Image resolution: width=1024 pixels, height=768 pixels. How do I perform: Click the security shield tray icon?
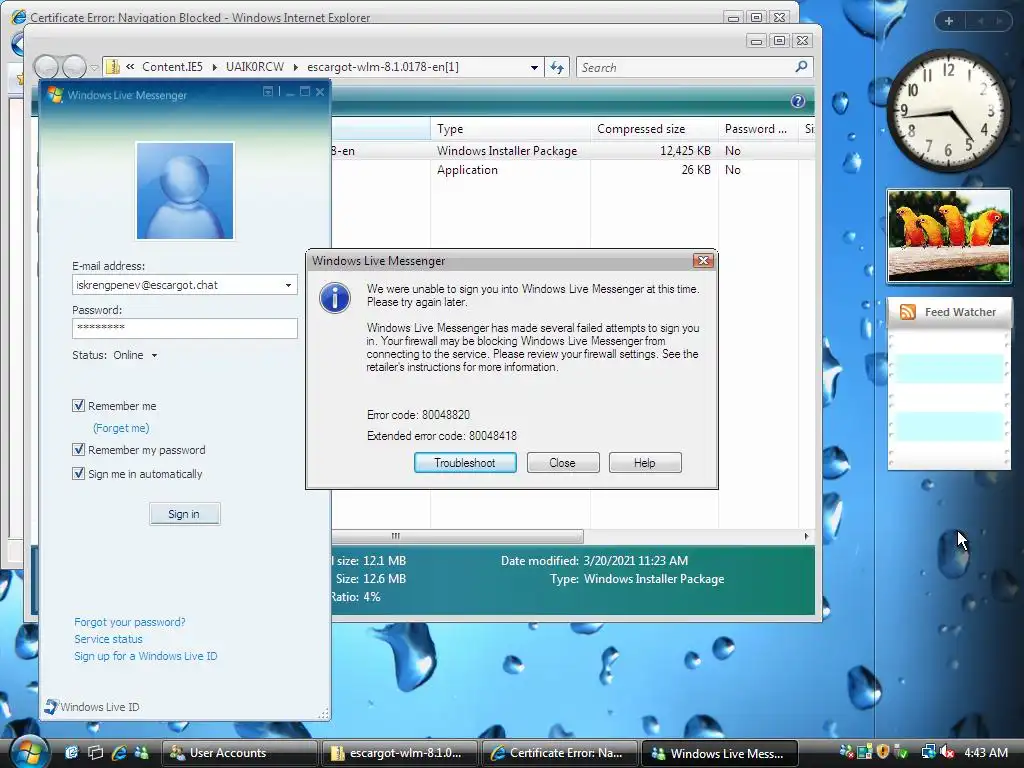[882, 752]
